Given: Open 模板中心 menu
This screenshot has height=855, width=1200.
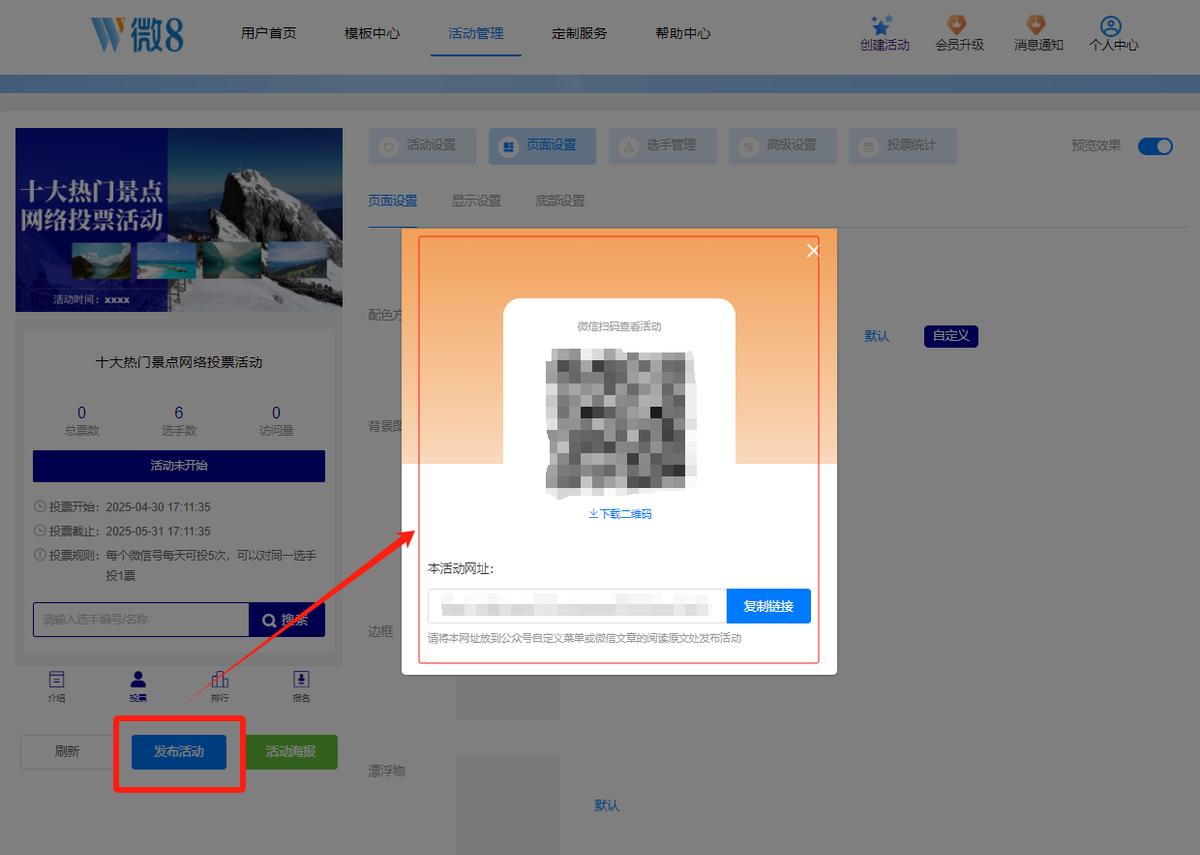Looking at the screenshot, I should (x=372, y=33).
